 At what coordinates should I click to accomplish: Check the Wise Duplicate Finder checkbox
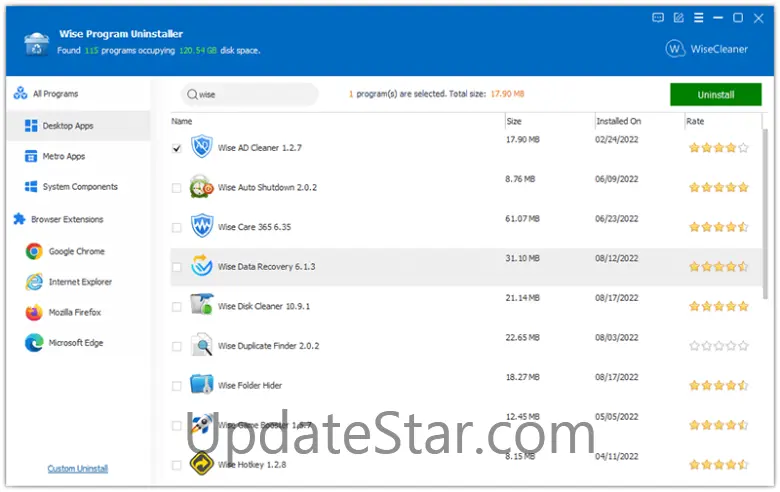177,346
